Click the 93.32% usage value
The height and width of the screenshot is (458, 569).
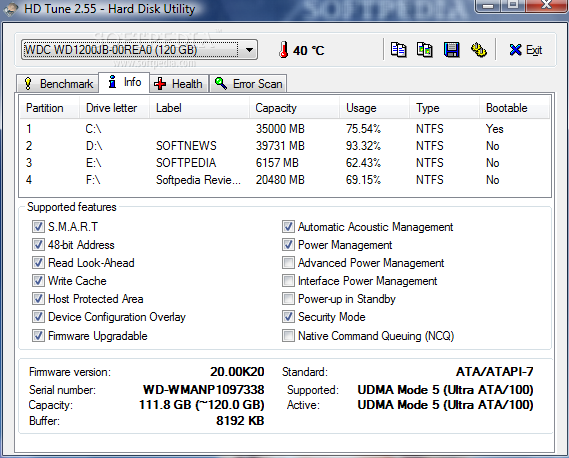click(x=363, y=146)
